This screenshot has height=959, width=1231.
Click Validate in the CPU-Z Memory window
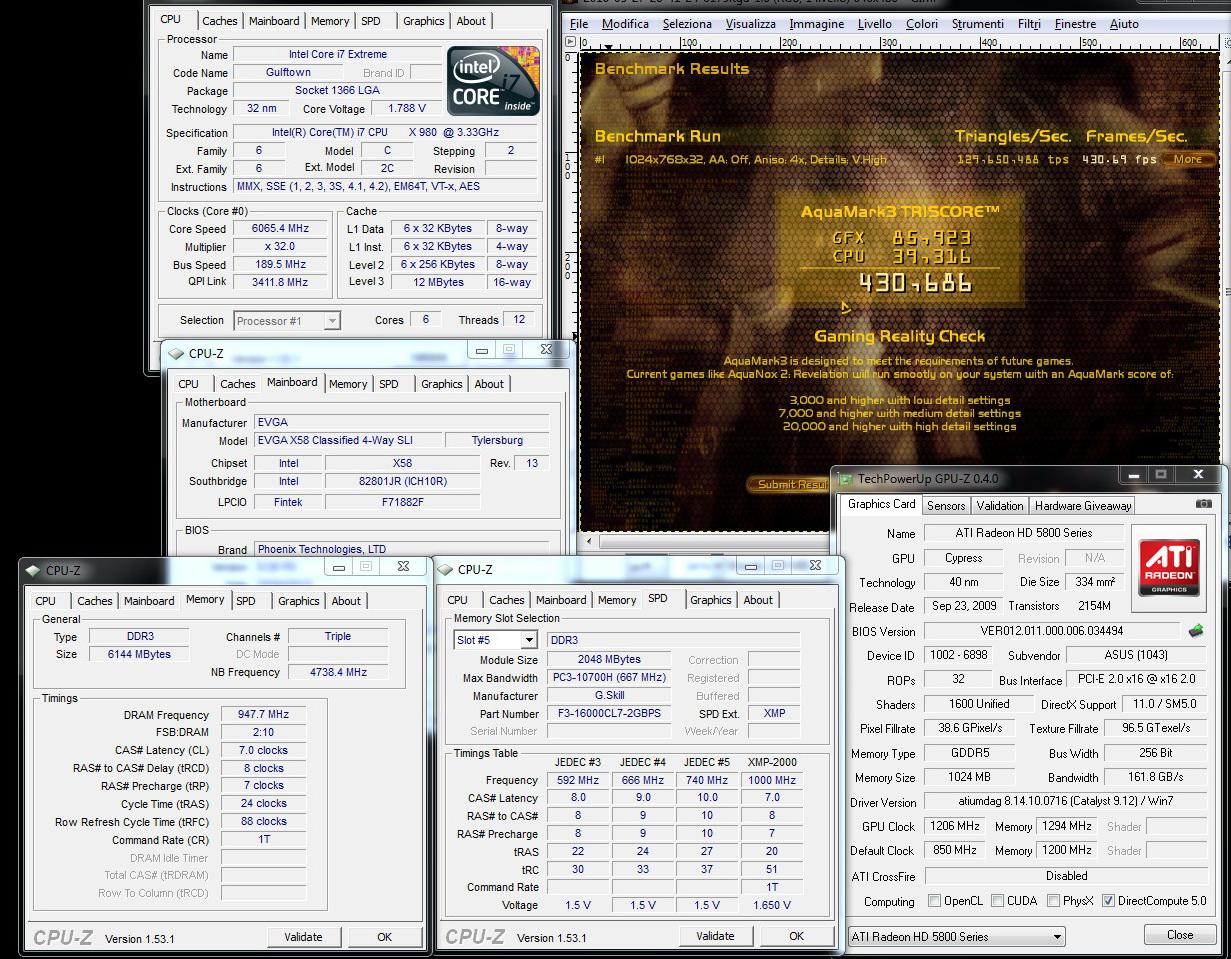point(303,937)
